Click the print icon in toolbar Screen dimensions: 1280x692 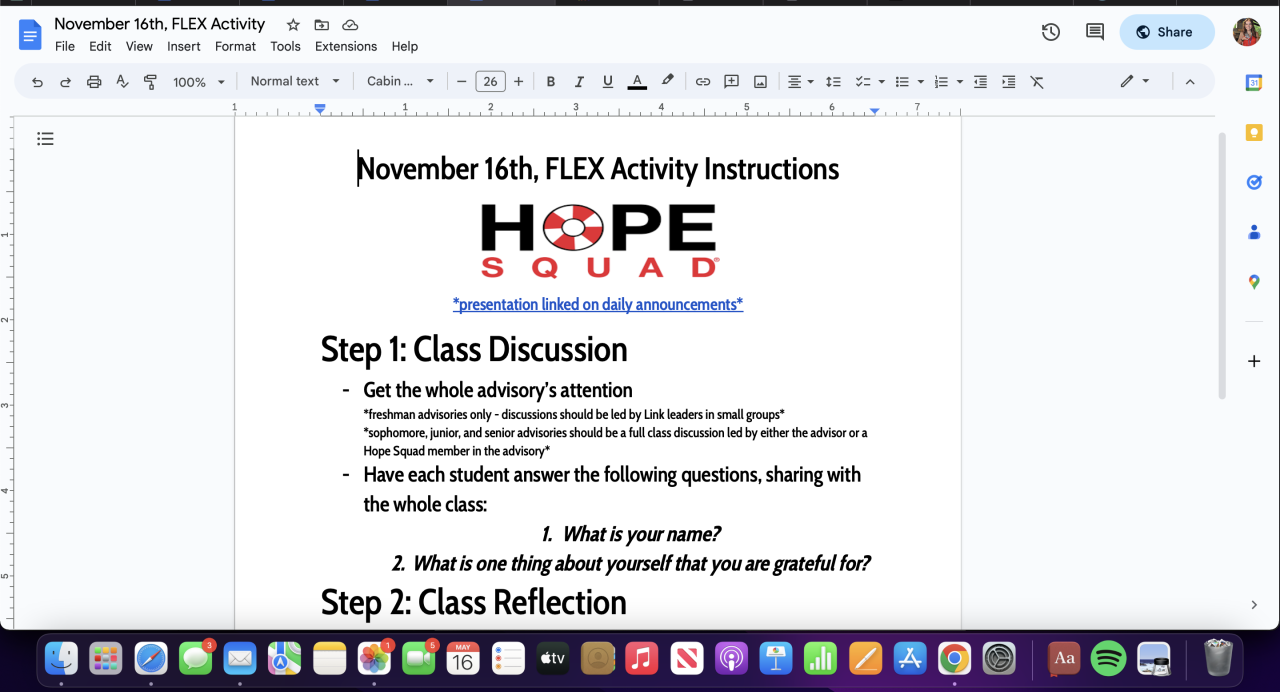94,82
